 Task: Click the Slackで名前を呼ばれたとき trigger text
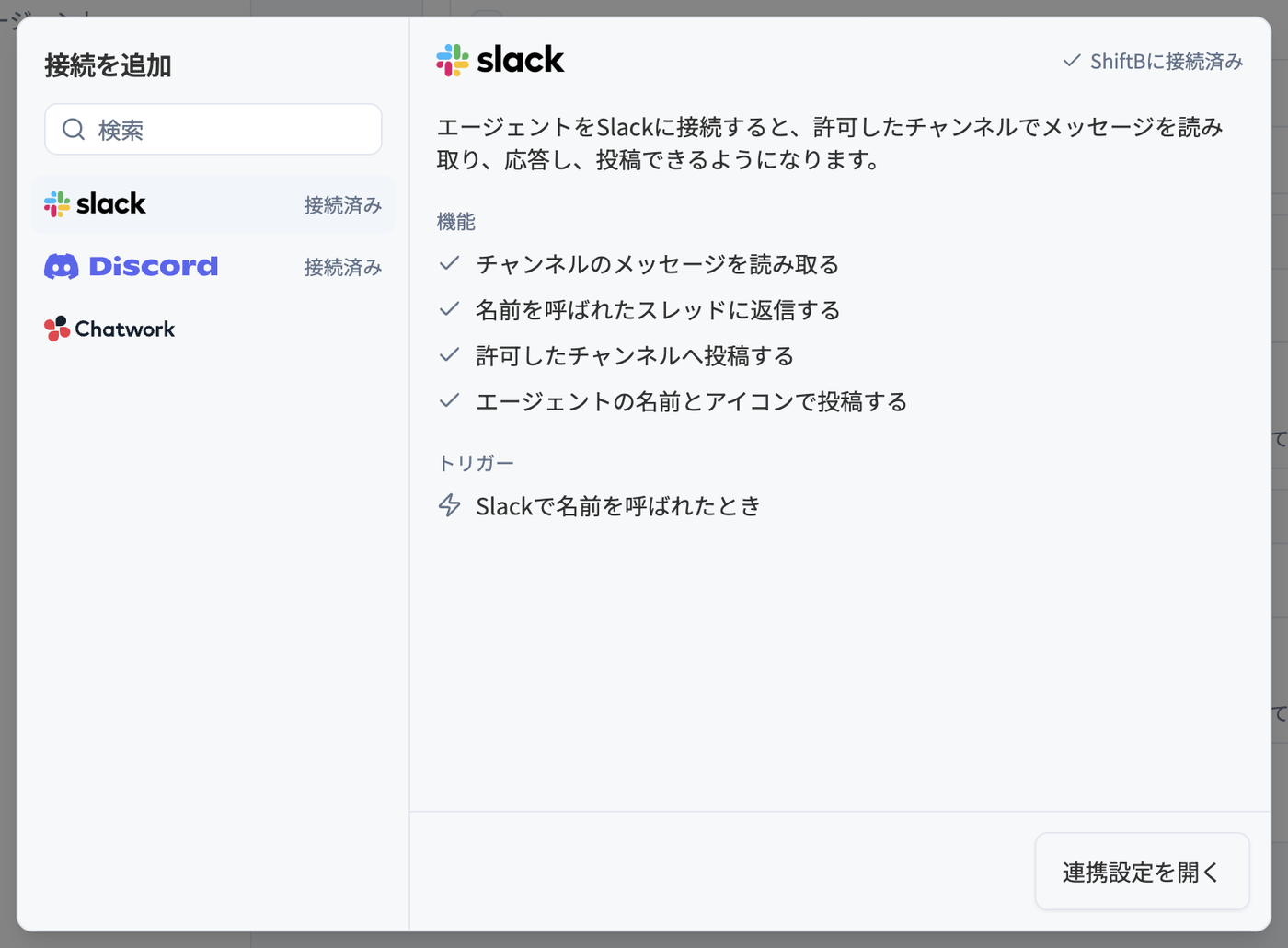point(618,506)
